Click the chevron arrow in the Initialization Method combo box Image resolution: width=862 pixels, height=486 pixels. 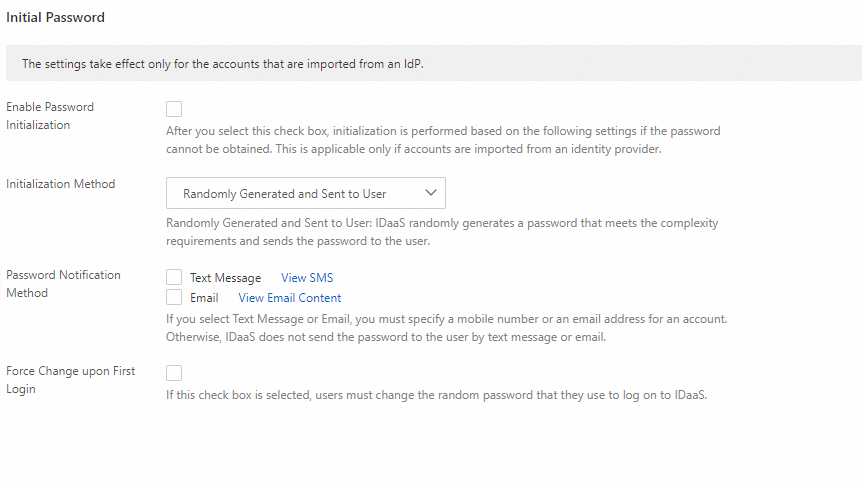point(431,193)
